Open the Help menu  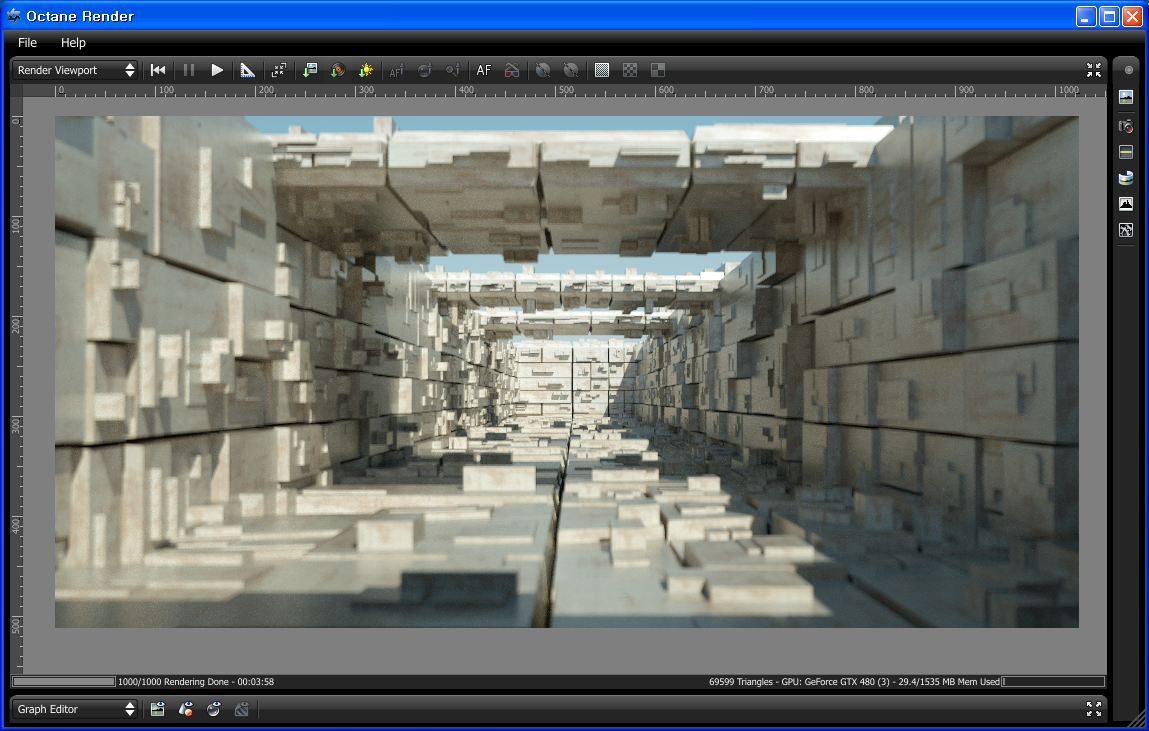73,42
